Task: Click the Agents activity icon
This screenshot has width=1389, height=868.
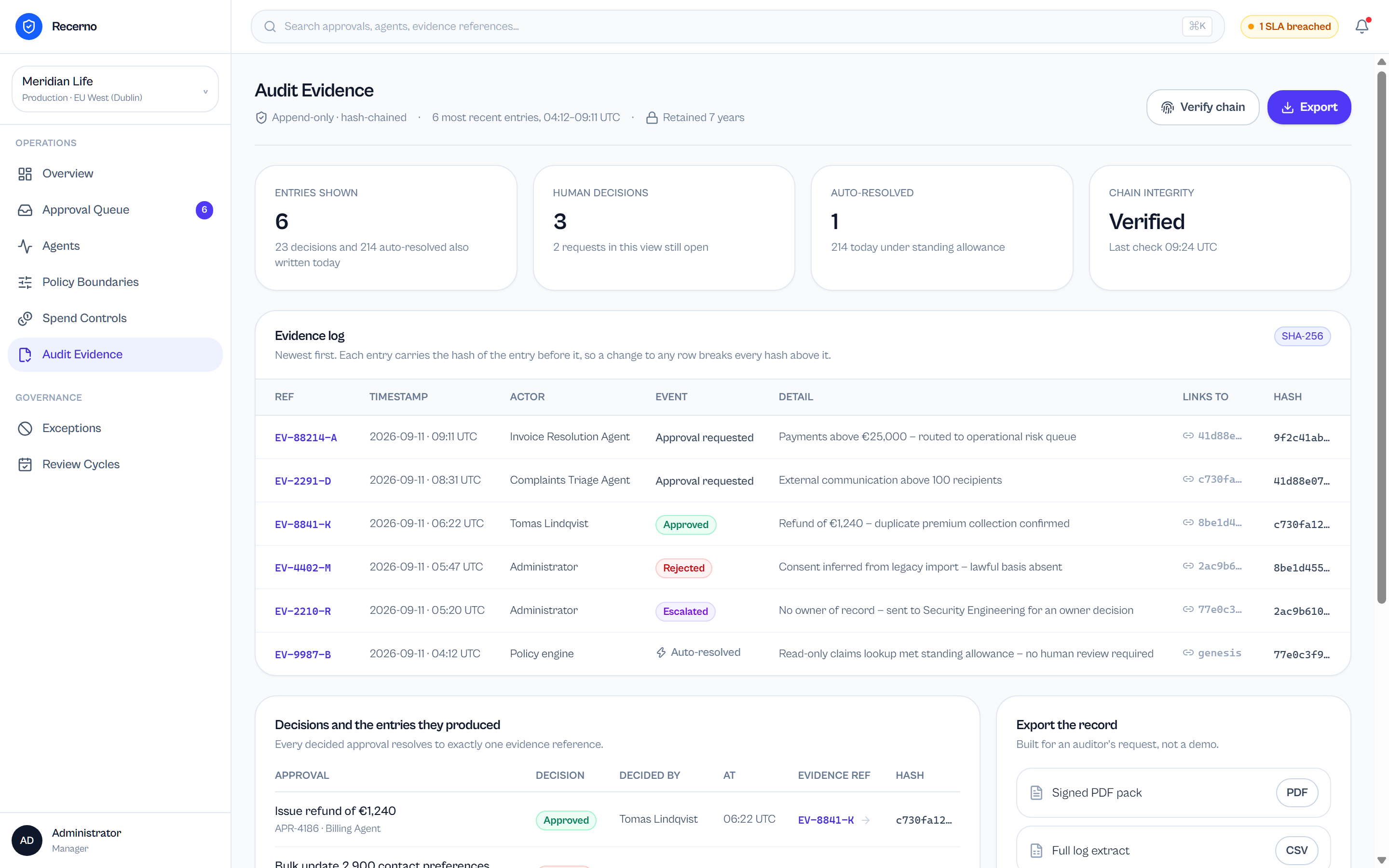Action: tap(25, 246)
